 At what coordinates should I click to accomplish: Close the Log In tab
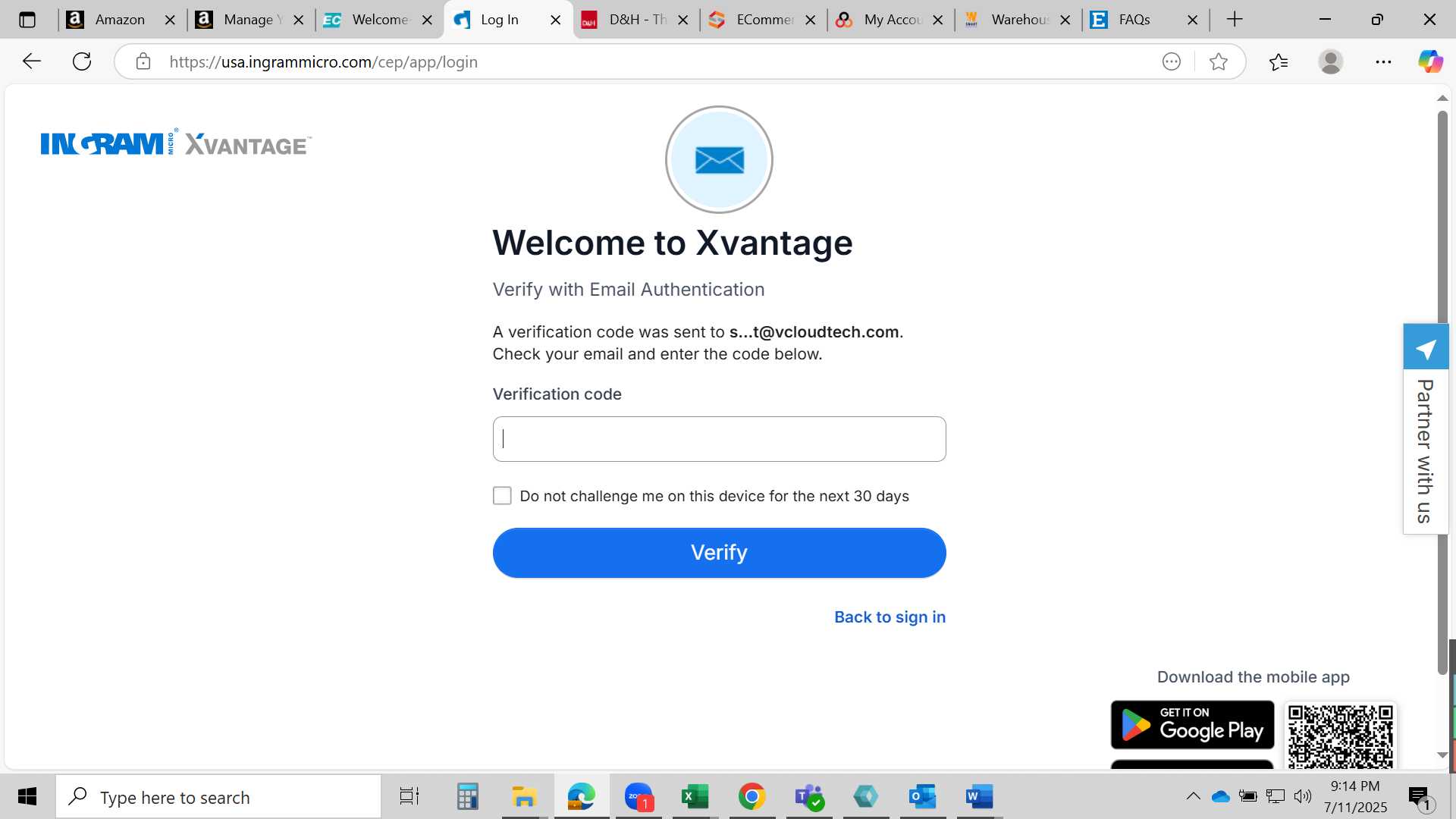(x=556, y=20)
